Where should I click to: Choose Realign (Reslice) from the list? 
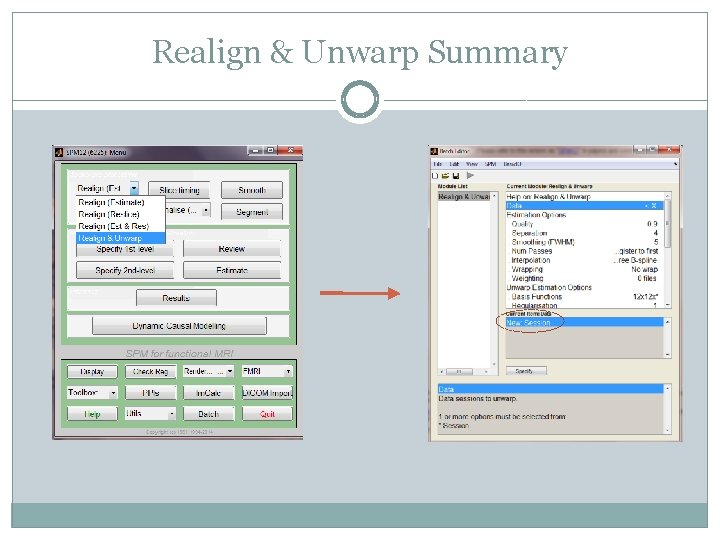120,214
